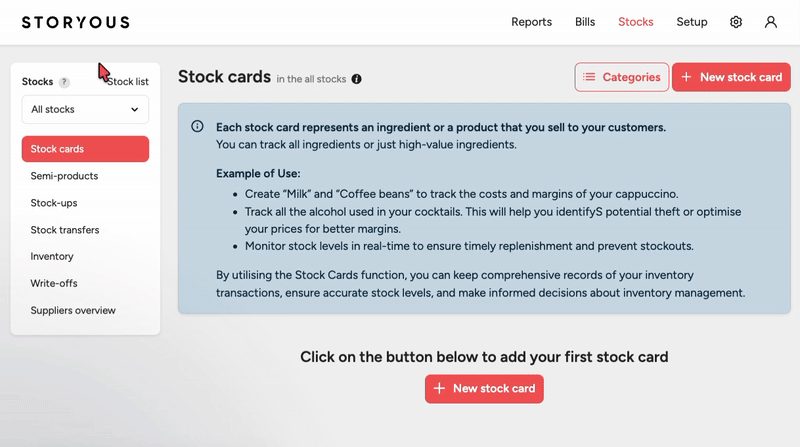800x447 pixels.
Task: Open the Reports menu
Action: point(531,22)
